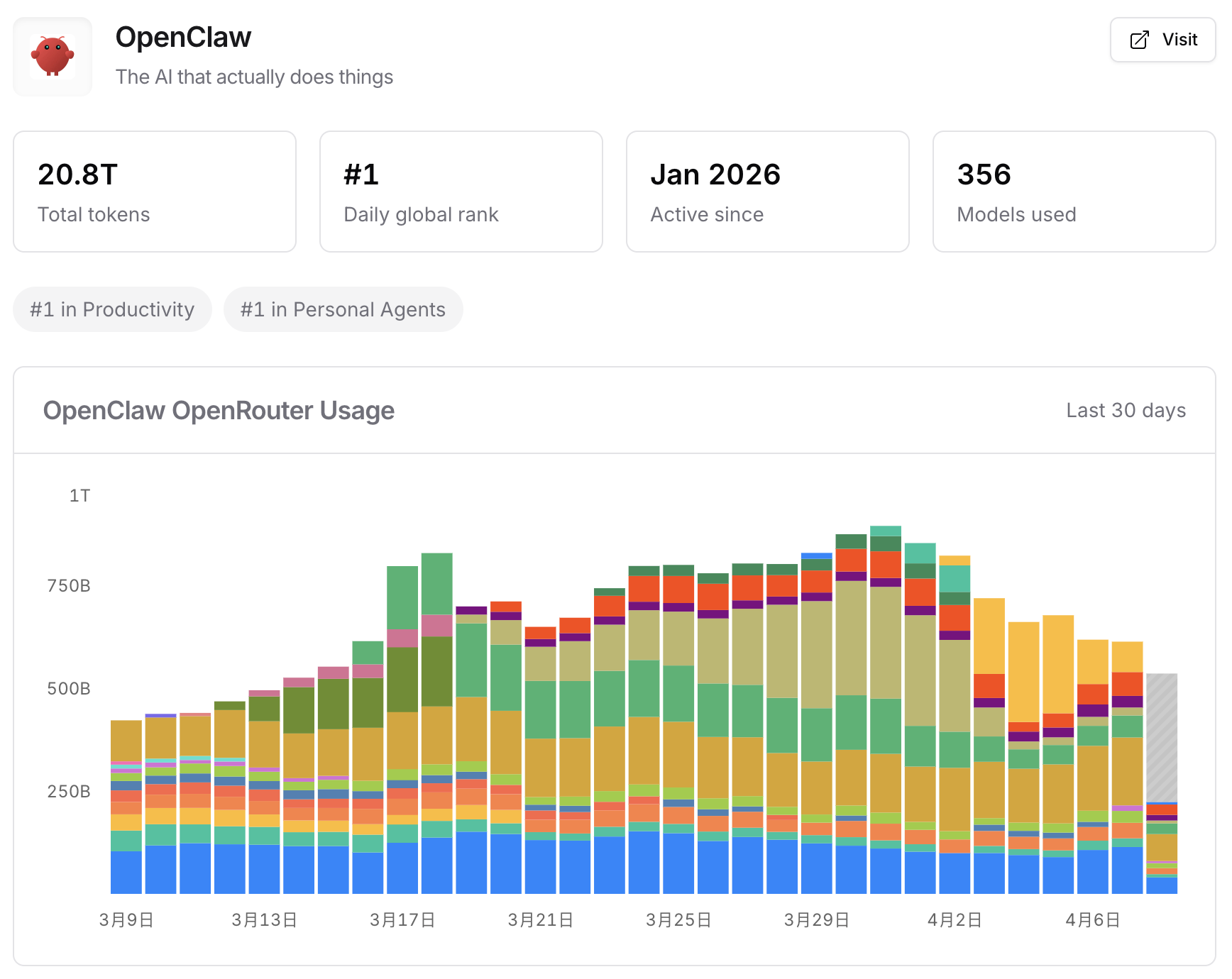
Task: Click the external link icon in Visit button
Action: [x=1139, y=40]
